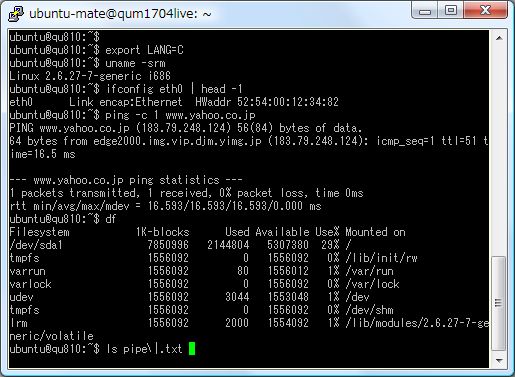Click the 'Linux 2.6.27-7-generic i686' output line
Viewport: 515px width, 377px height.
[x=90, y=76]
